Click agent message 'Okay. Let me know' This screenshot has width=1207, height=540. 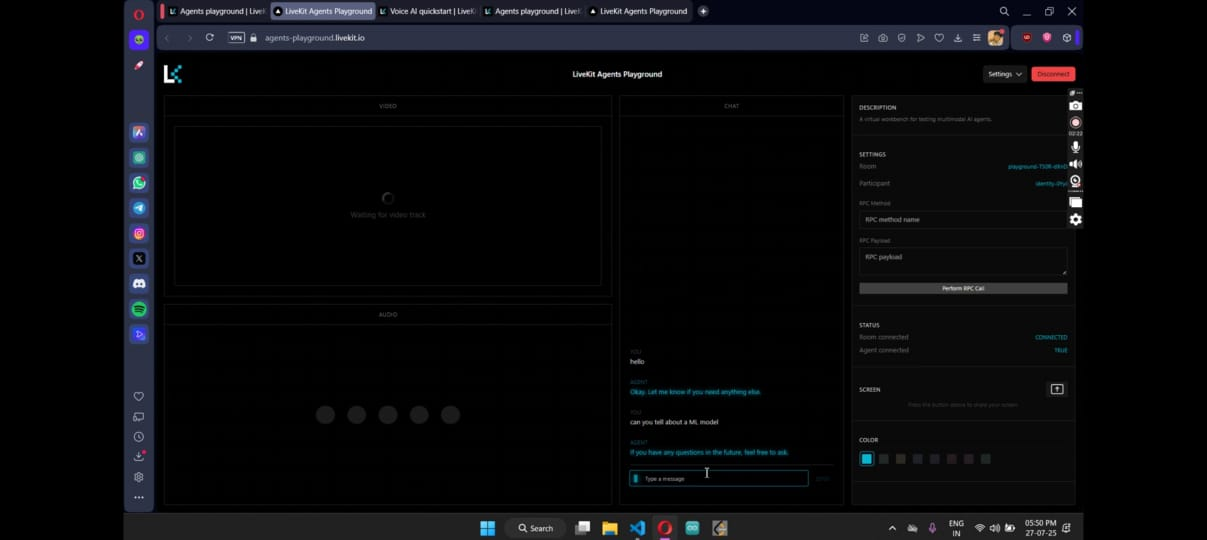(x=695, y=392)
